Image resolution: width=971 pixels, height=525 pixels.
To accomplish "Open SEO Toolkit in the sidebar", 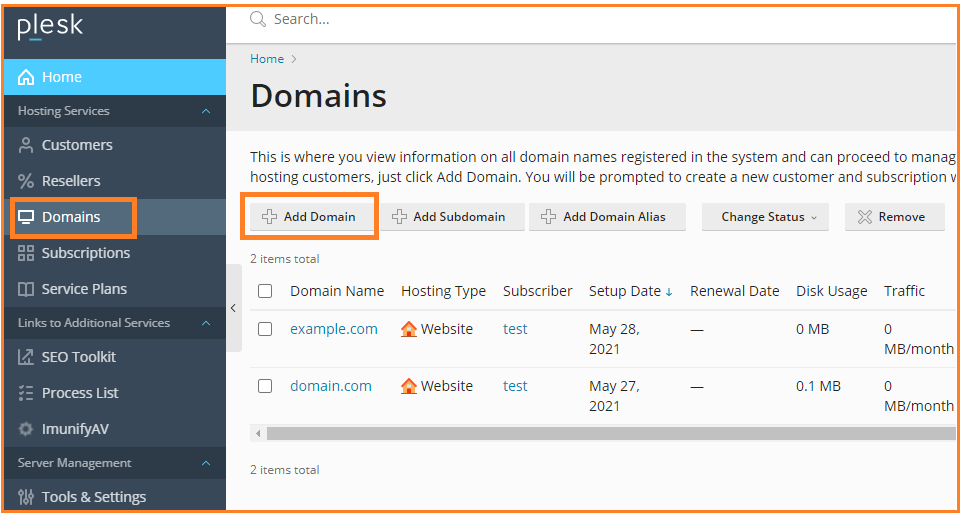I will pyautogui.click(x=115, y=357).
